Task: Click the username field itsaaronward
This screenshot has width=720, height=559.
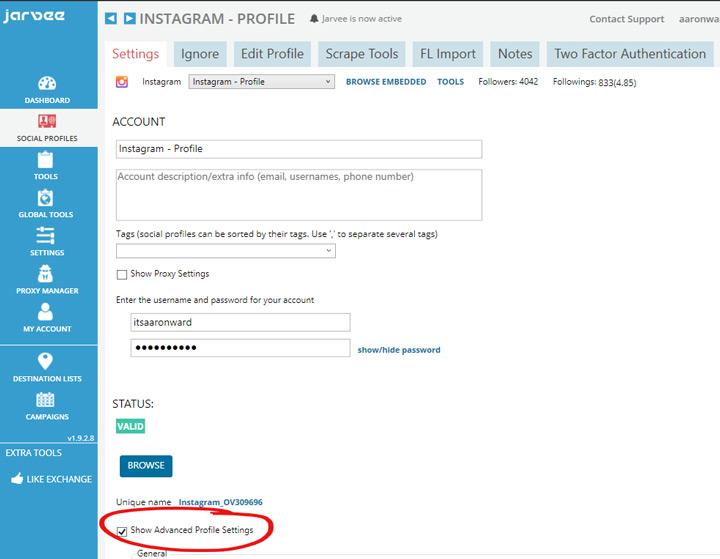Action: (x=240, y=322)
